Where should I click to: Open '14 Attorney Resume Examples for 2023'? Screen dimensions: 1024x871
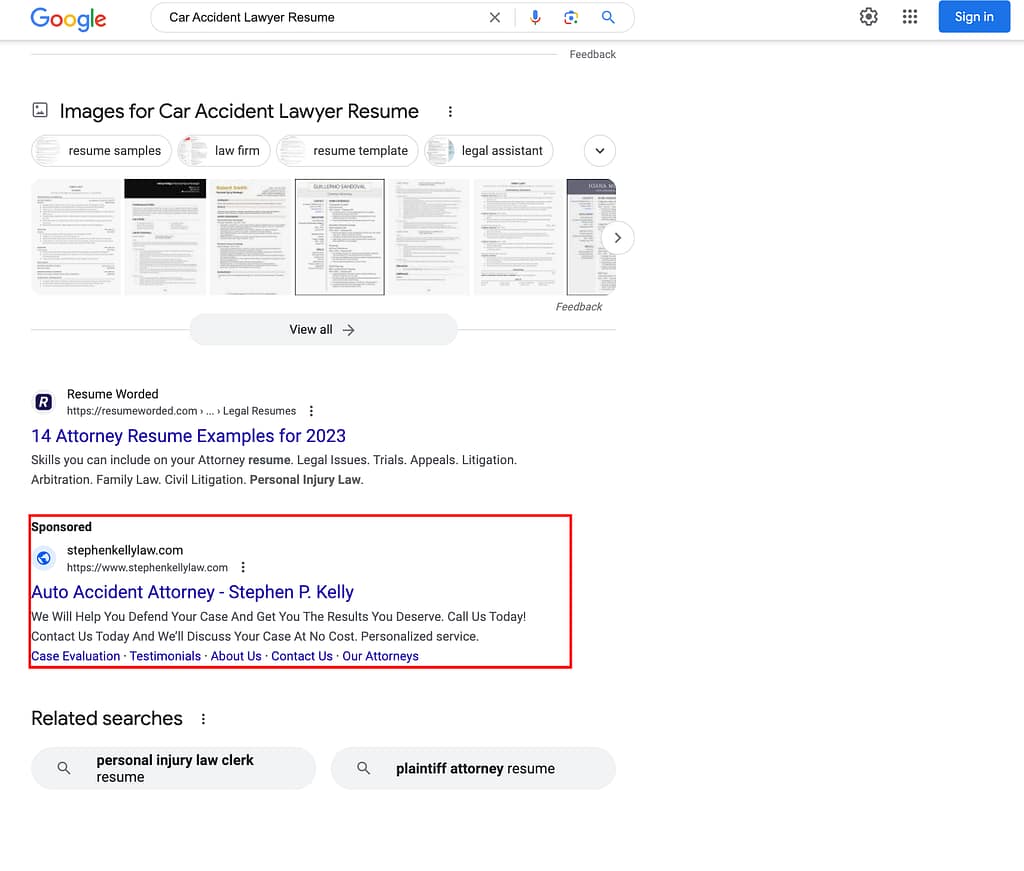[188, 436]
